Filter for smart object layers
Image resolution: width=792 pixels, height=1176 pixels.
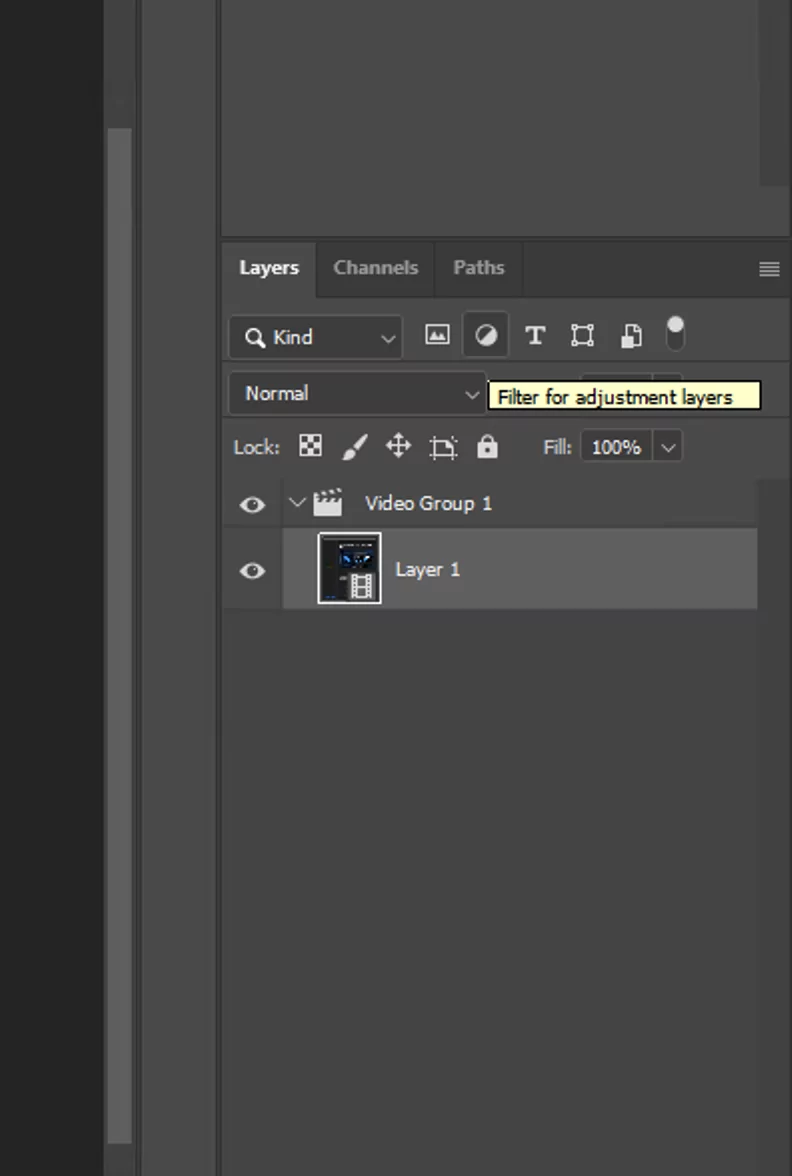[x=631, y=336]
